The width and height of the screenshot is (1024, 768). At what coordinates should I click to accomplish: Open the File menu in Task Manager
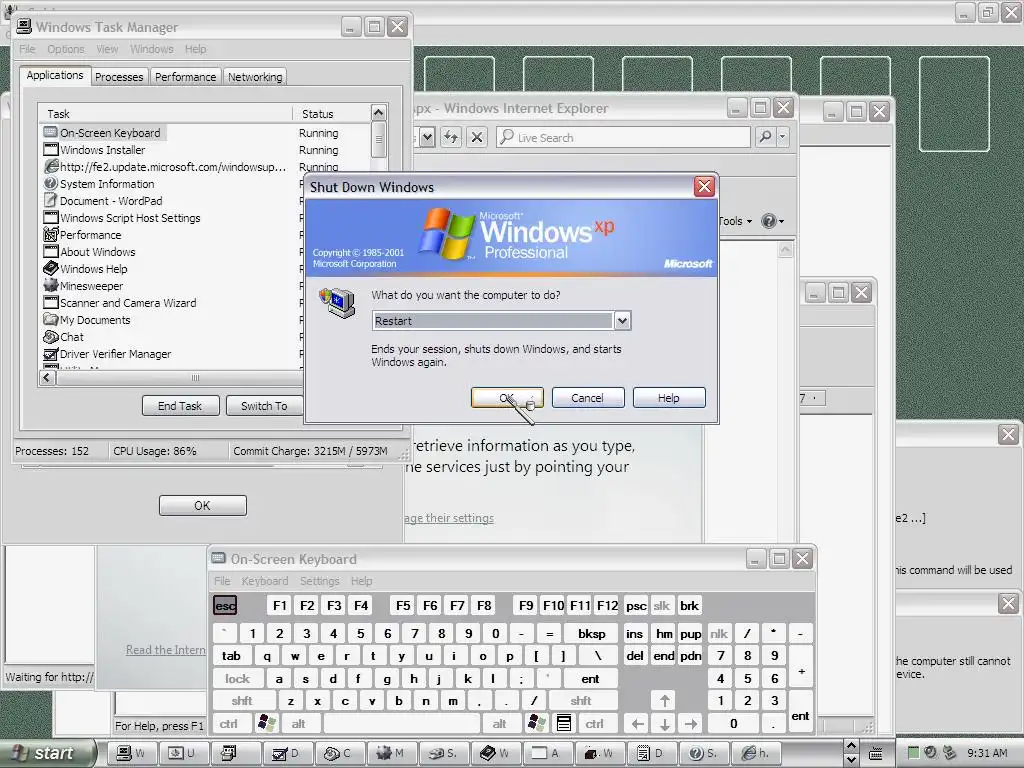[27, 49]
